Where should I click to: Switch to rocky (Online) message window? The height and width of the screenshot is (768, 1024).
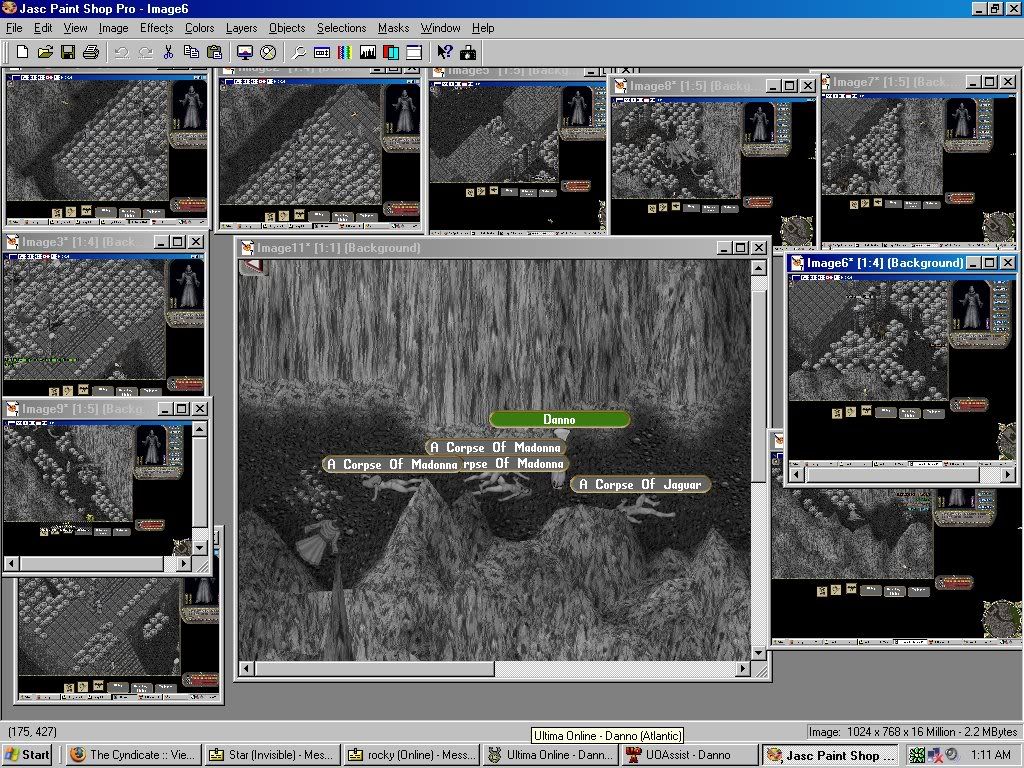coord(411,755)
